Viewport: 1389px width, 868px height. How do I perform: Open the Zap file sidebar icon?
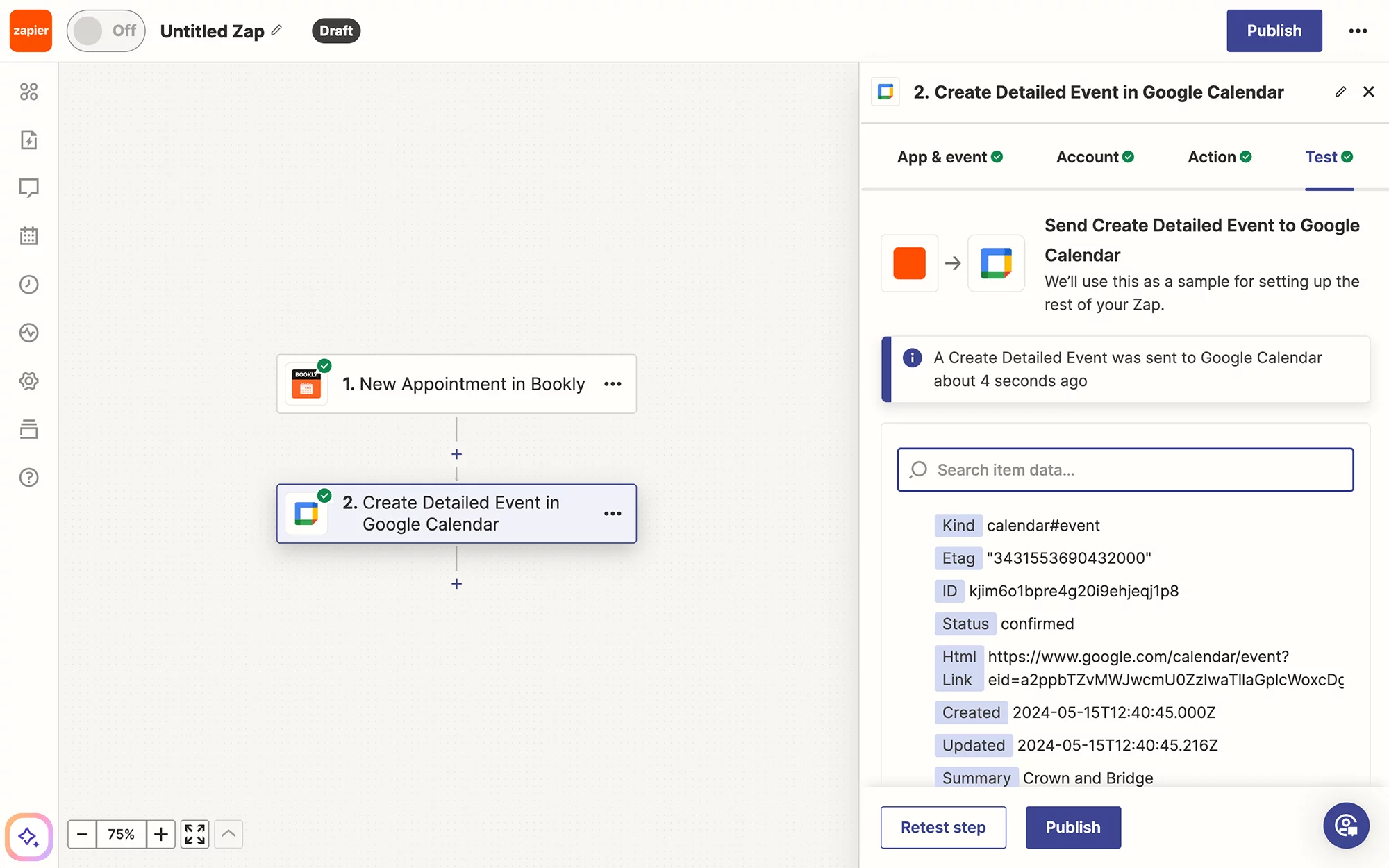coord(28,140)
